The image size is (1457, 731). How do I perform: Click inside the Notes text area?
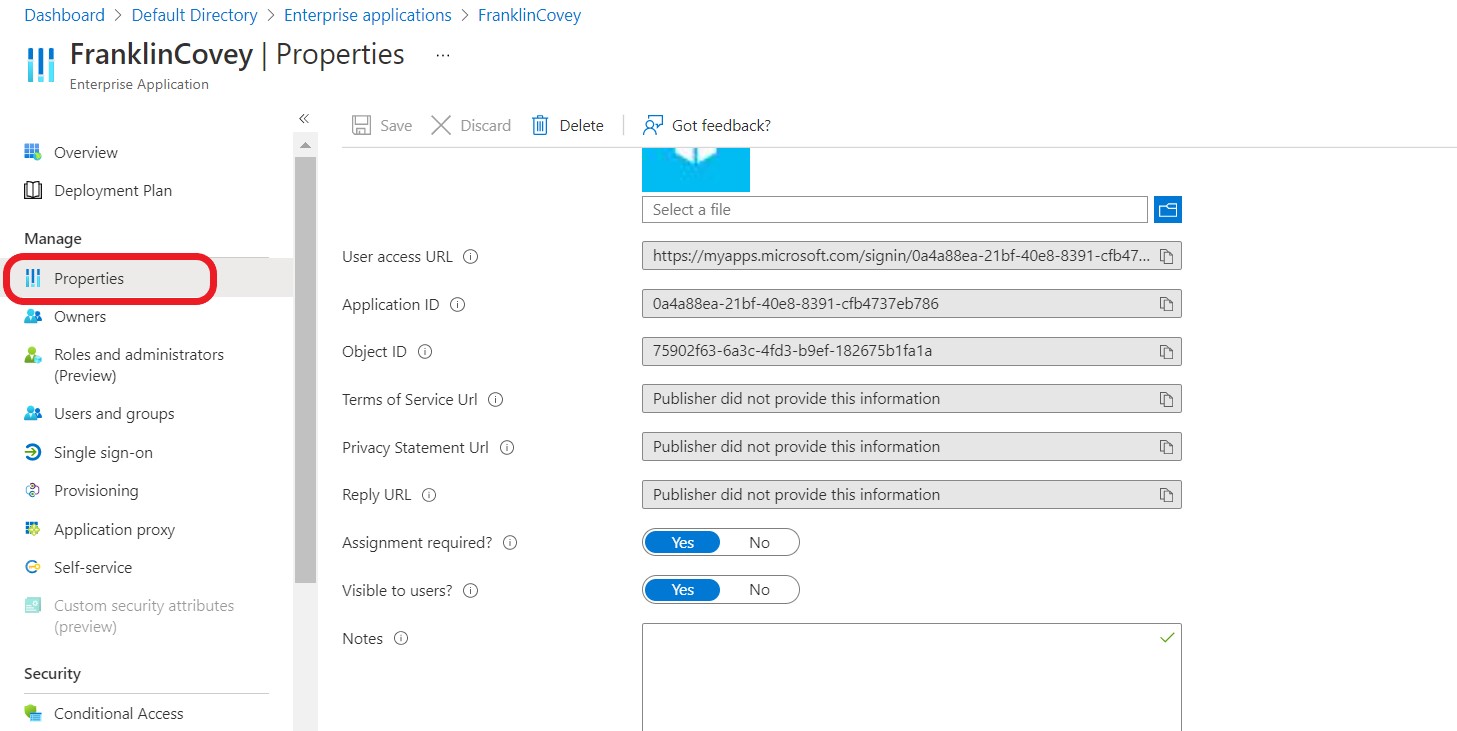click(910, 680)
